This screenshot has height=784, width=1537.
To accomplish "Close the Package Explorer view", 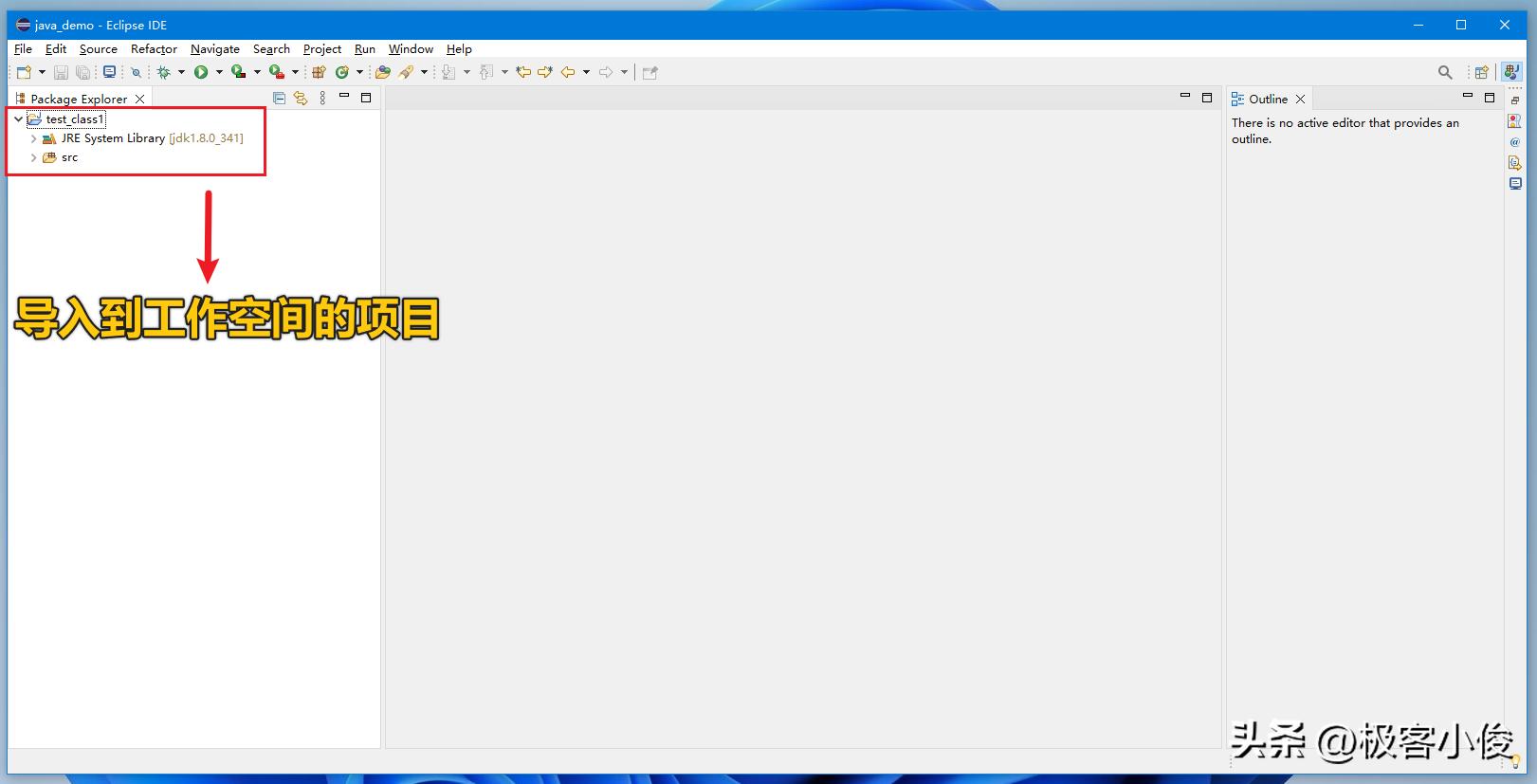I will point(139,99).
